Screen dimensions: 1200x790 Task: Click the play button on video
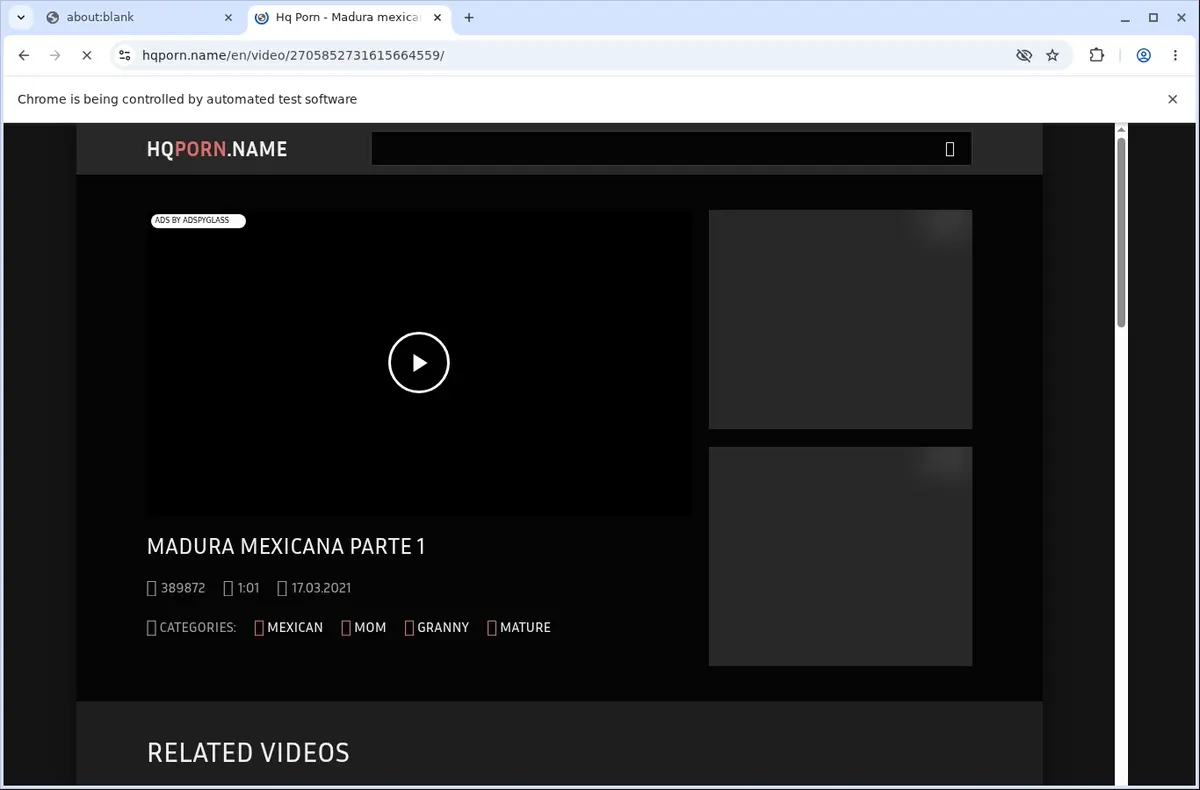pos(419,363)
